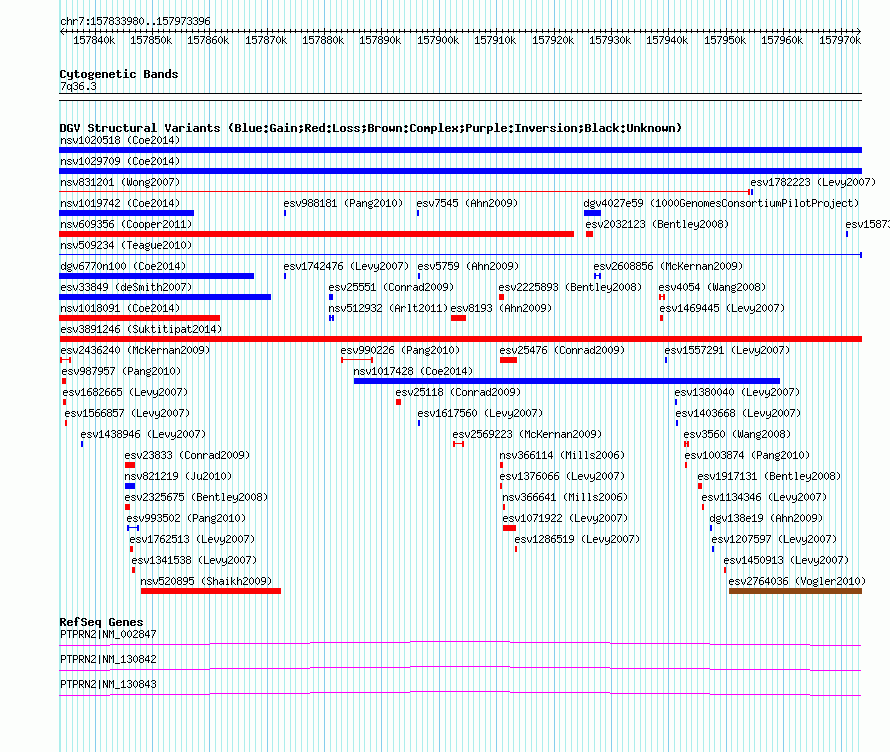The image size is (890, 752).
Task: Click the esv2436240 (McKernan2009) label
Action: (x=135, y=350)
